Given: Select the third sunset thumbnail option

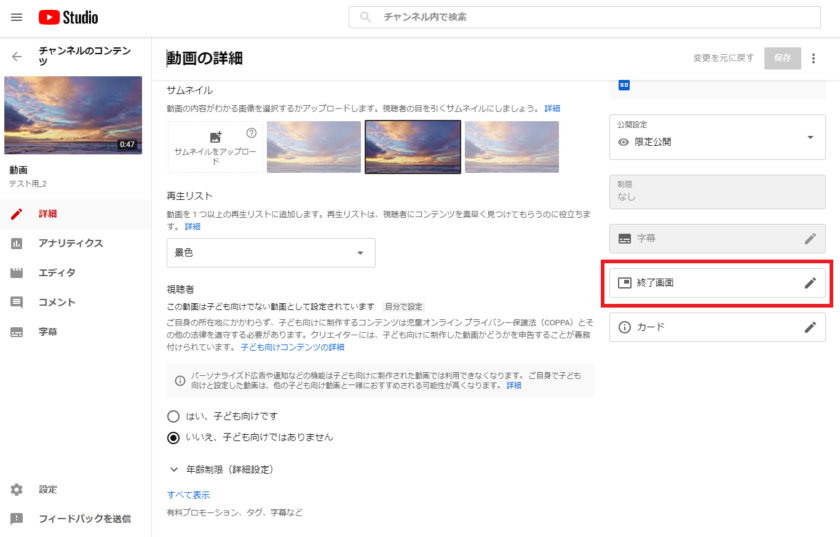Looking at the screenshot, I should coord(511,147).
